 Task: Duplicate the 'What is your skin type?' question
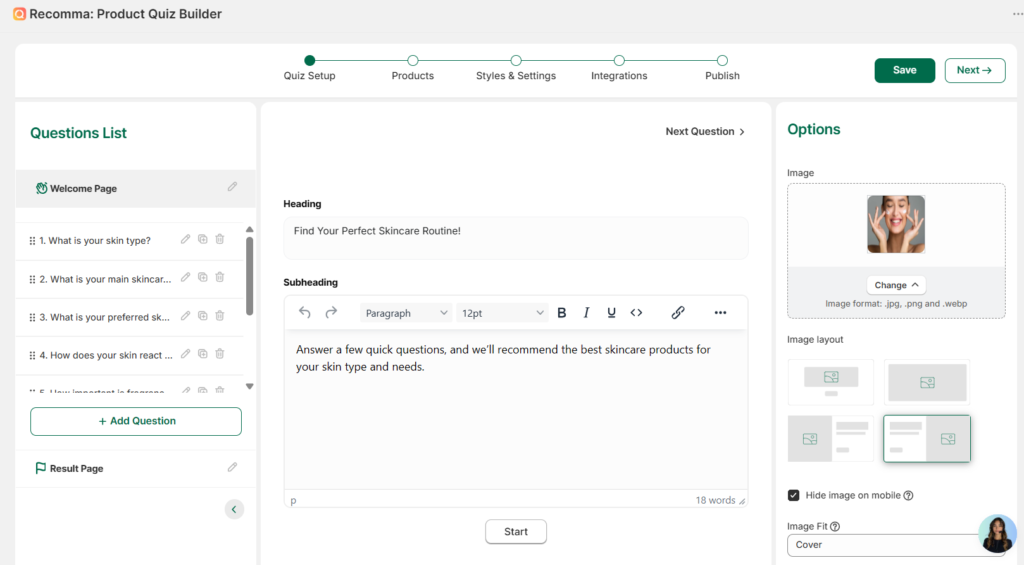pyautogui.click(x=202, y=240)
